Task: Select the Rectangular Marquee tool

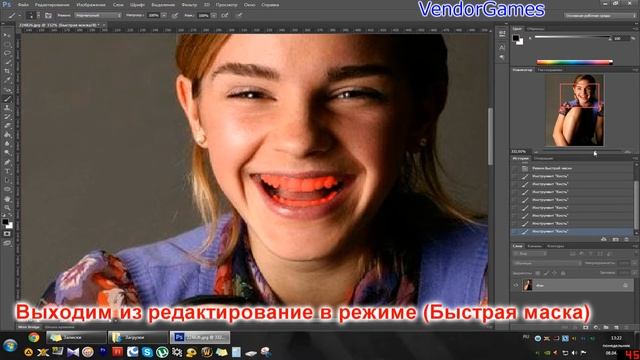Action: point(7,44)
